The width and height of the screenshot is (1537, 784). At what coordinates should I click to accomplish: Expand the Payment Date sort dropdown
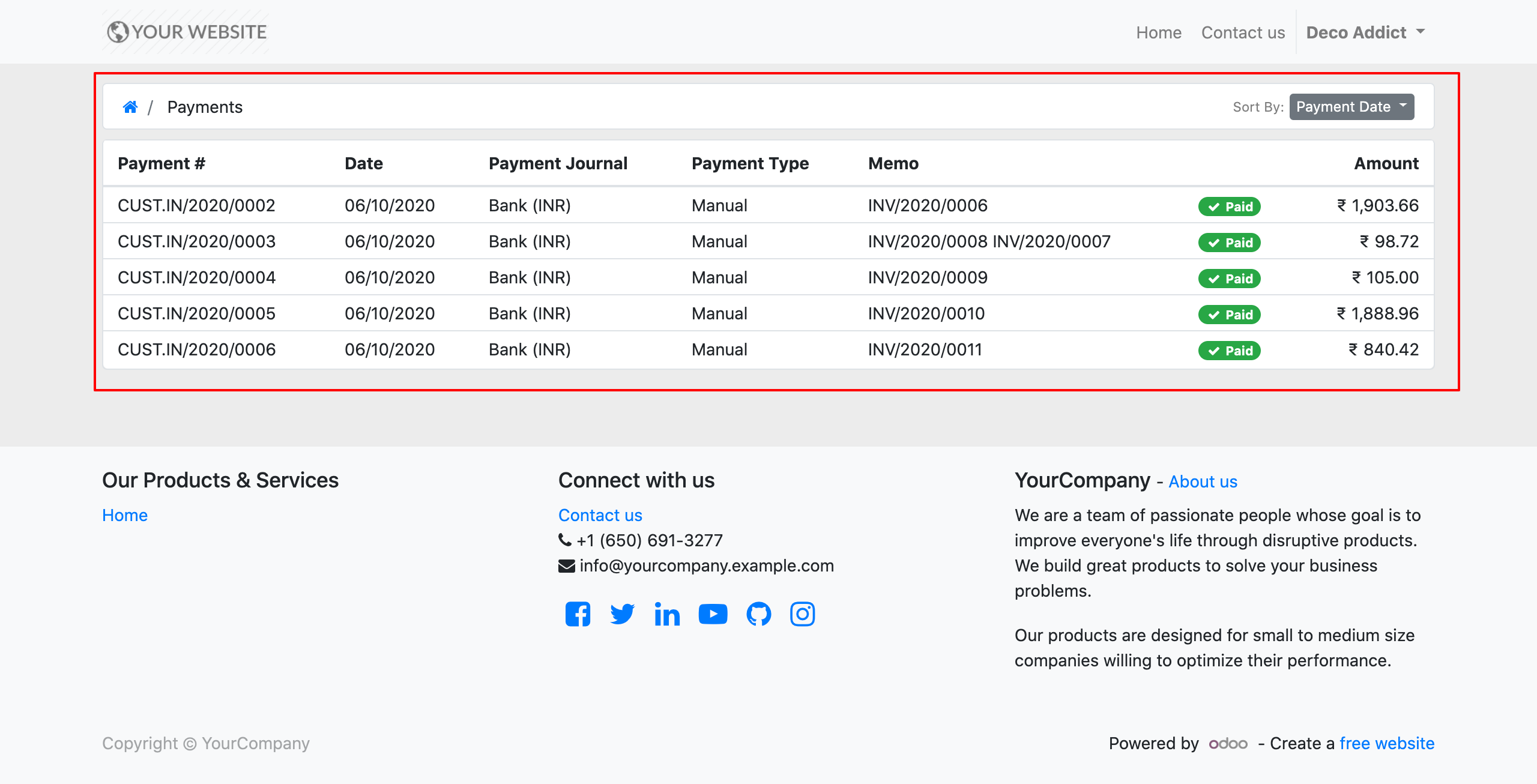pyautogui.click(x=1351, y=107)
